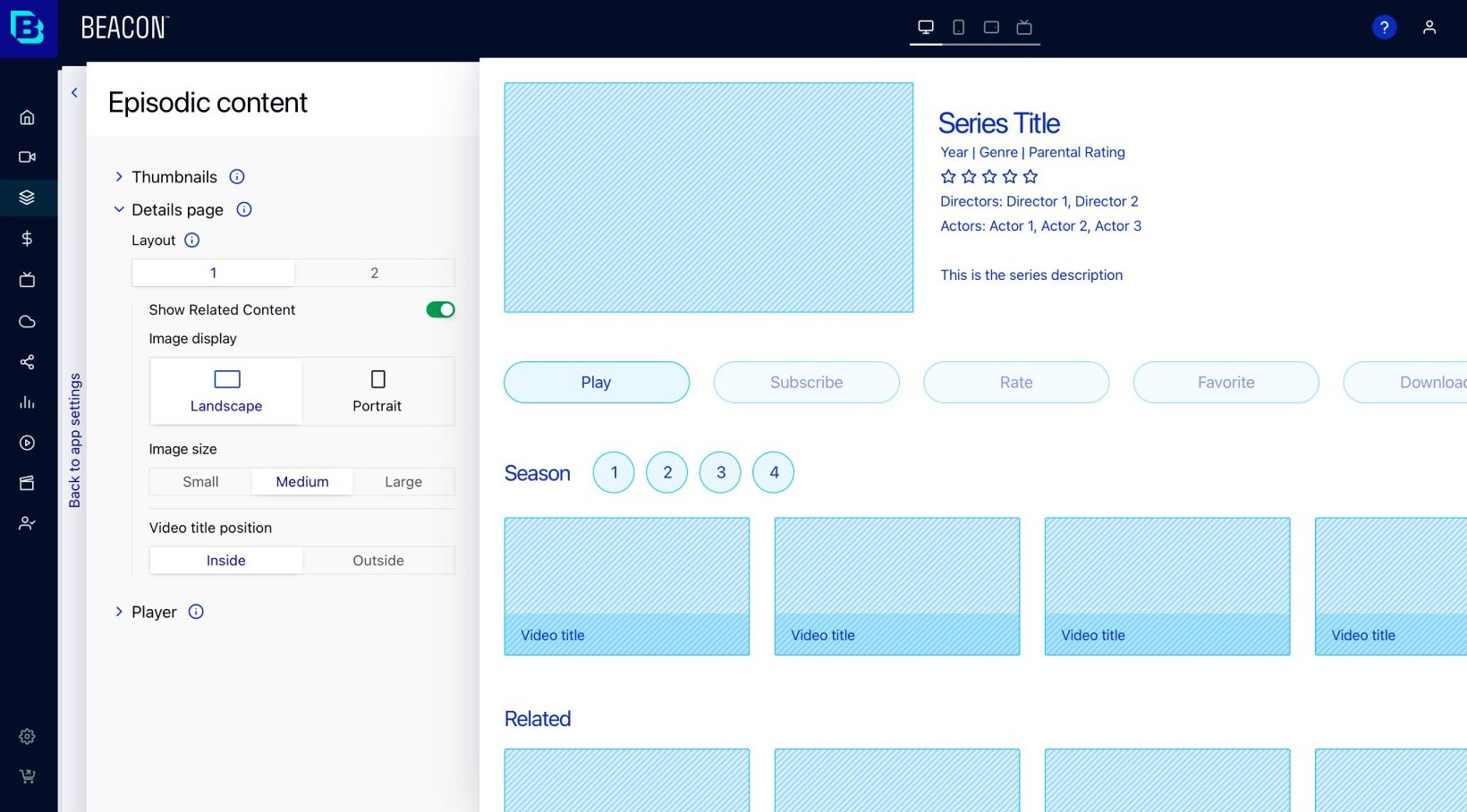
Task: Switch preview to desktop device icon
Action: (926, 27)
